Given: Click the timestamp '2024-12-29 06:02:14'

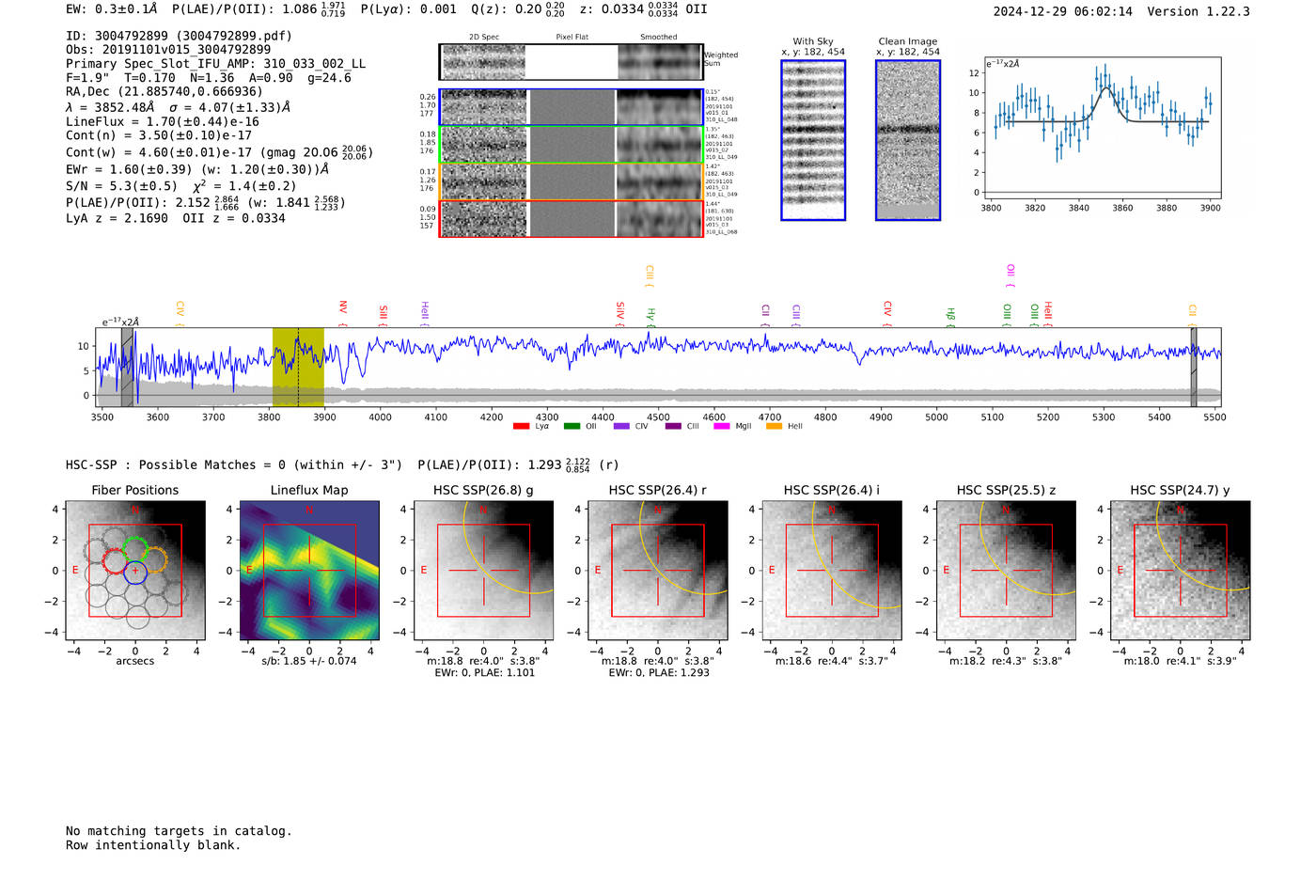Looking at the screenshot, I should pyautogui.click(x=1062, y=11).
